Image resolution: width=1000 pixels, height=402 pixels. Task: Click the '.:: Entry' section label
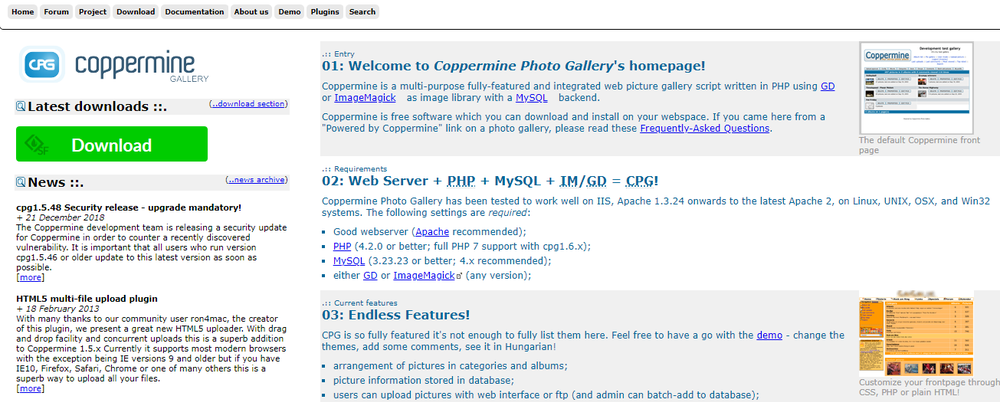pos(338,54)
